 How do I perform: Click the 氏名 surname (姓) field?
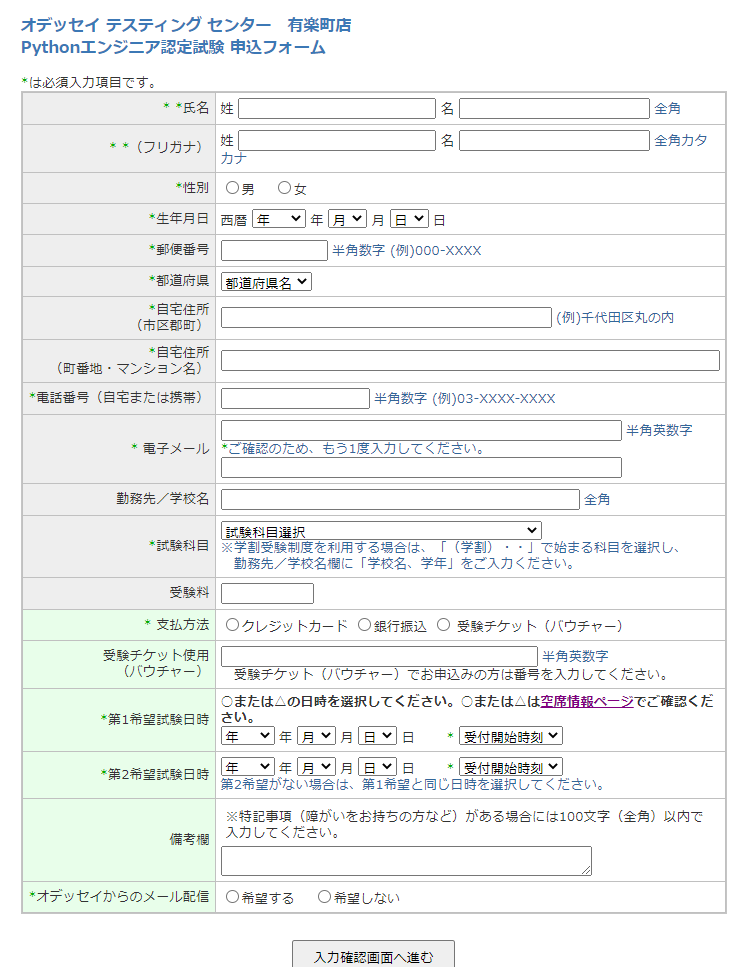(337, 109)
